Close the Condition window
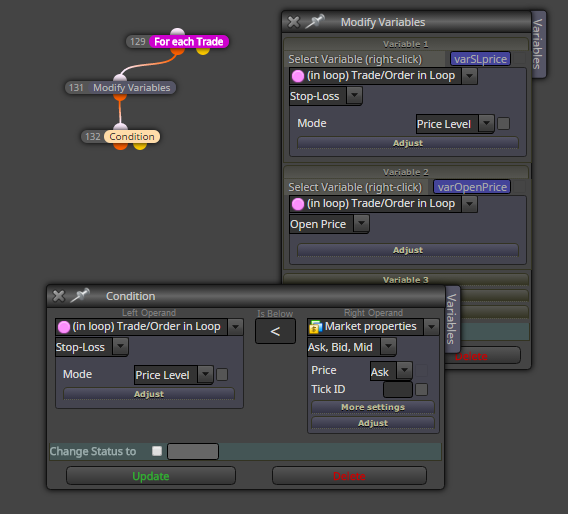Screen dimensions: 568x514 pos(59,296)
